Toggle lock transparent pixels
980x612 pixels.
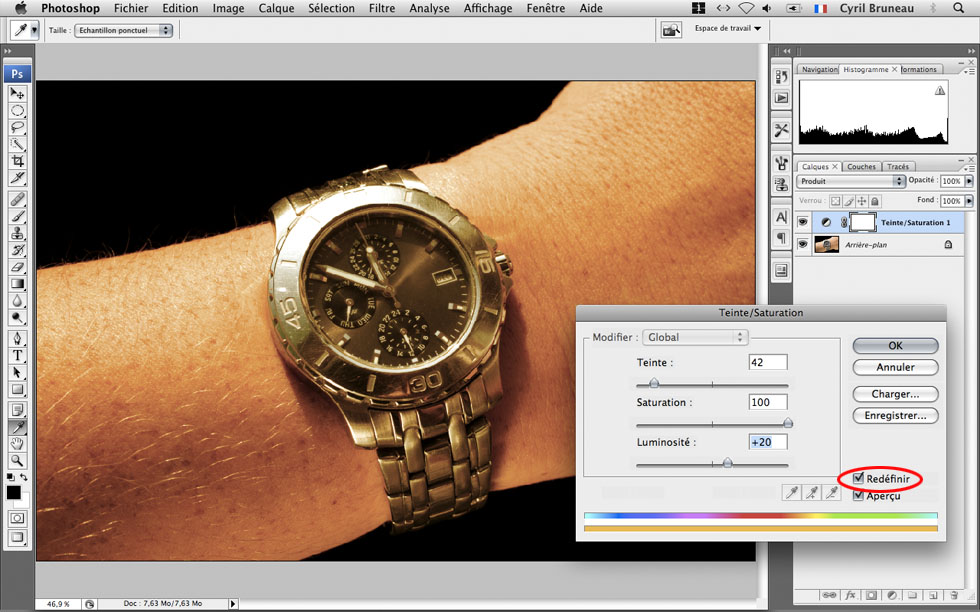click(x=835, y=201)
